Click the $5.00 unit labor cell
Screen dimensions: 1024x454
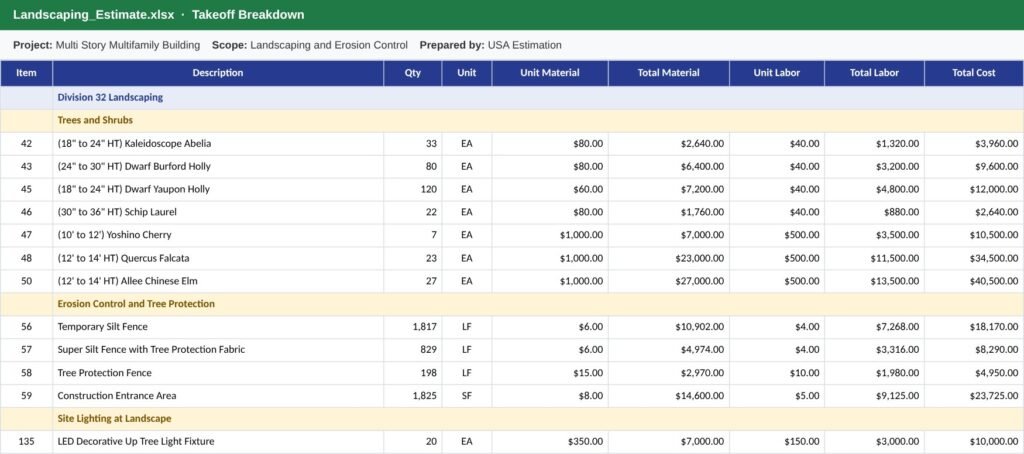click(x=776, y=395)
